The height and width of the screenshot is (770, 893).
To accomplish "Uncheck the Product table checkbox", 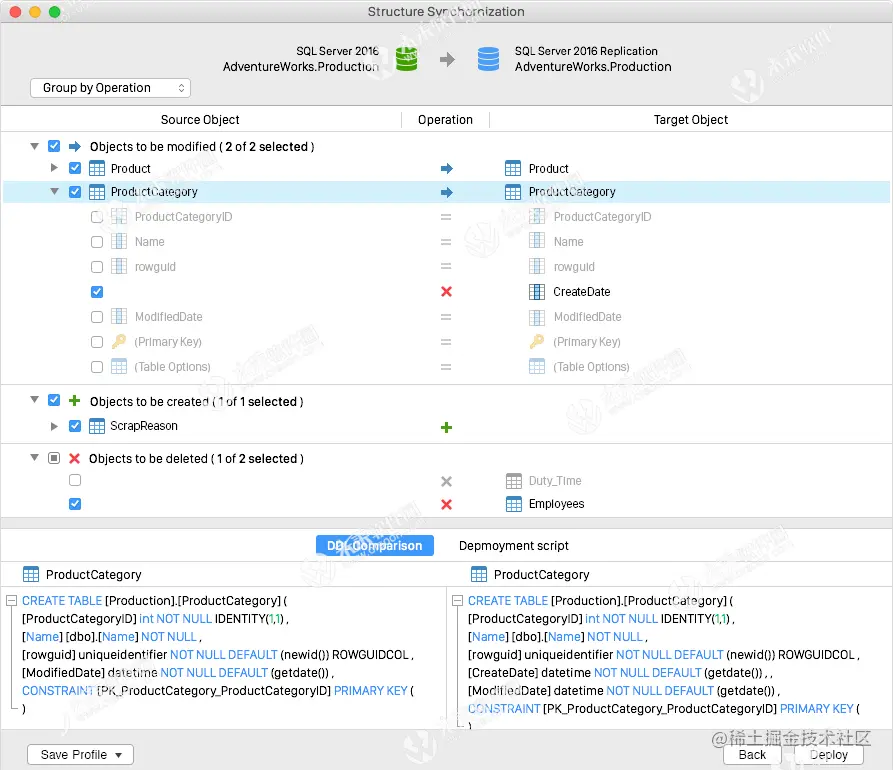I will coord(75,168).
